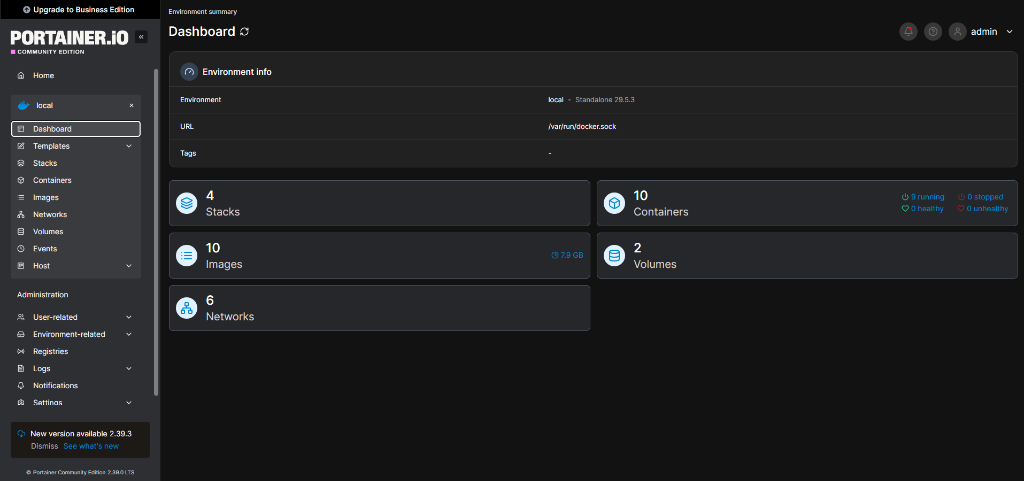Click the Templates edit icon
The image size is (1024, 481).
(21, 146)
